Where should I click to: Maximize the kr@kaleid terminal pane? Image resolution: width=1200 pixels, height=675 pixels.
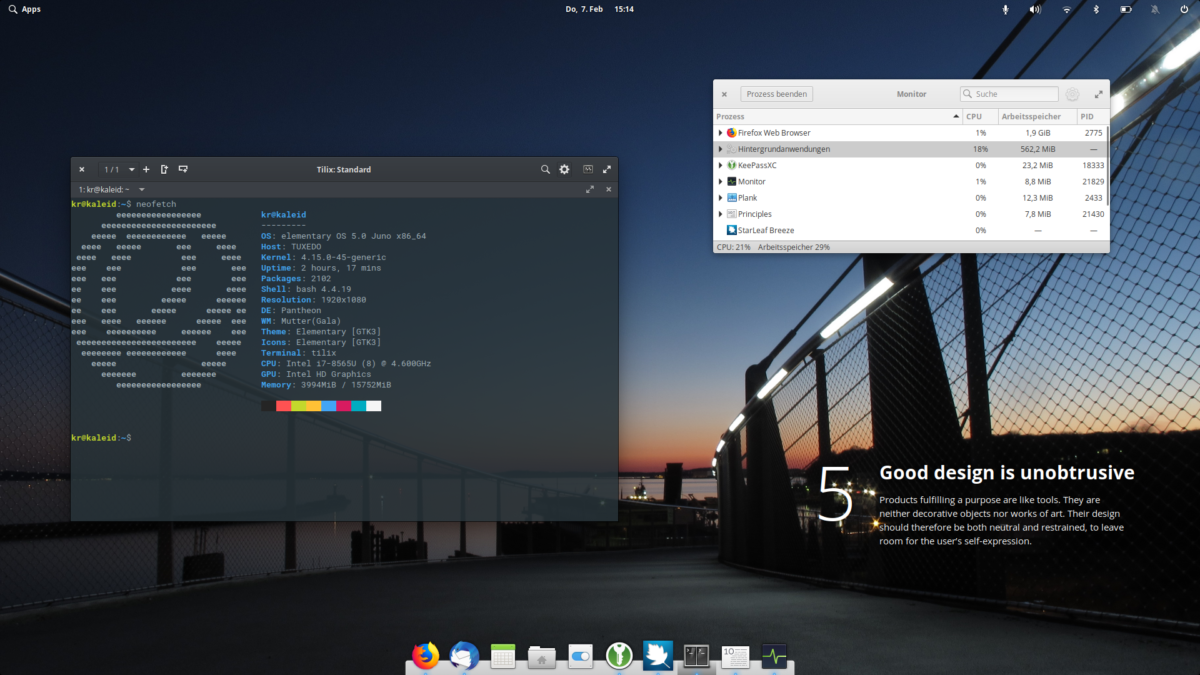click(590, 189)
